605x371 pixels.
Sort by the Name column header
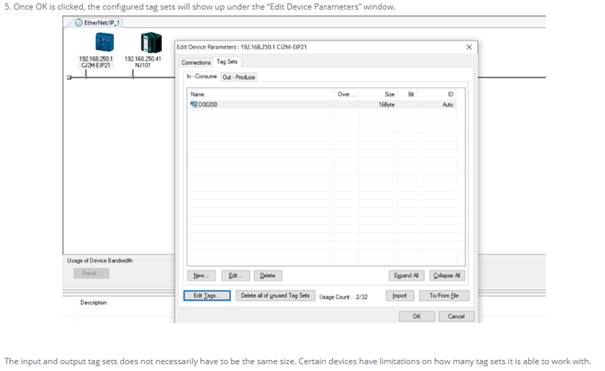pos(260,94)
